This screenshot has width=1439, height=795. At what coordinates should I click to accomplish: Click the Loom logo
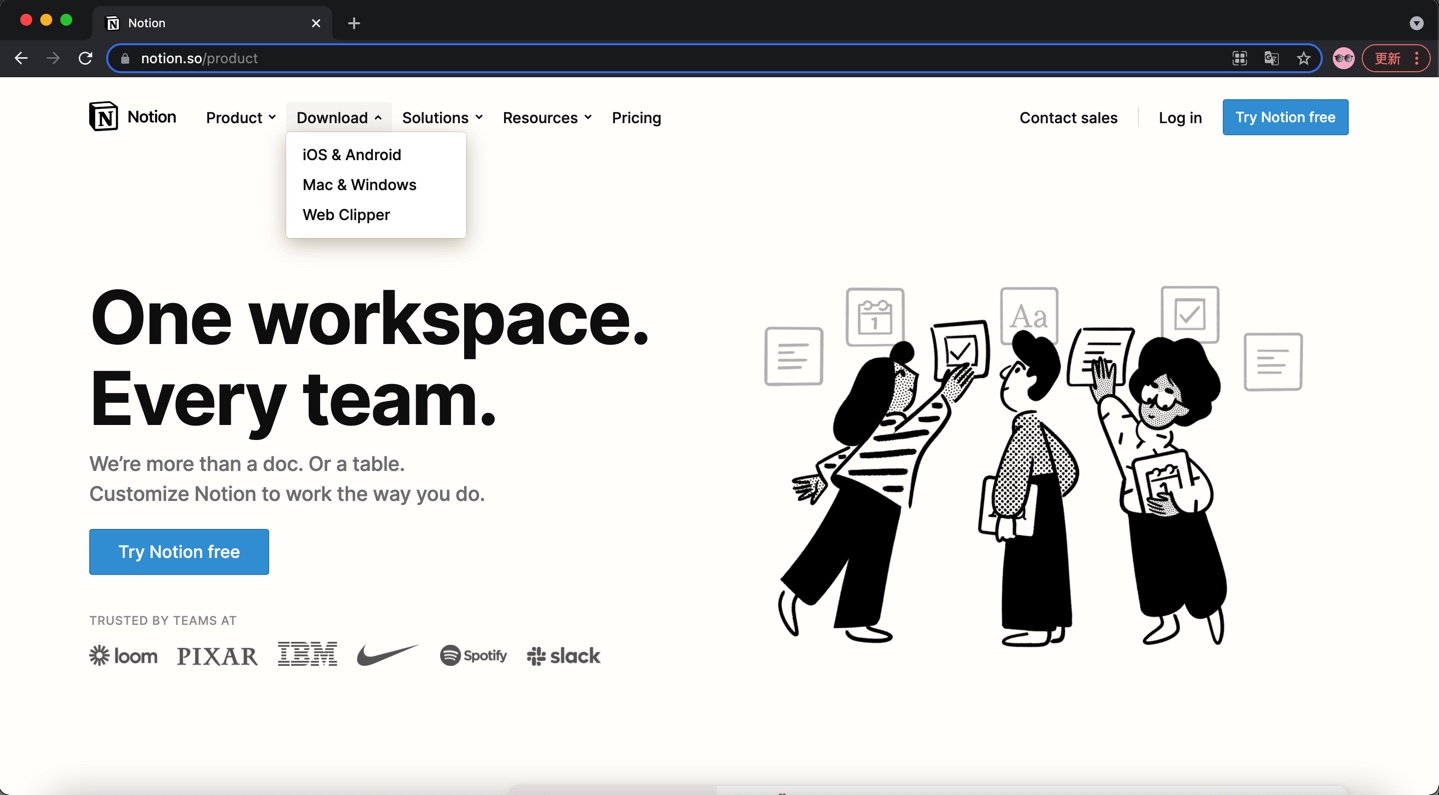(124, 656)
